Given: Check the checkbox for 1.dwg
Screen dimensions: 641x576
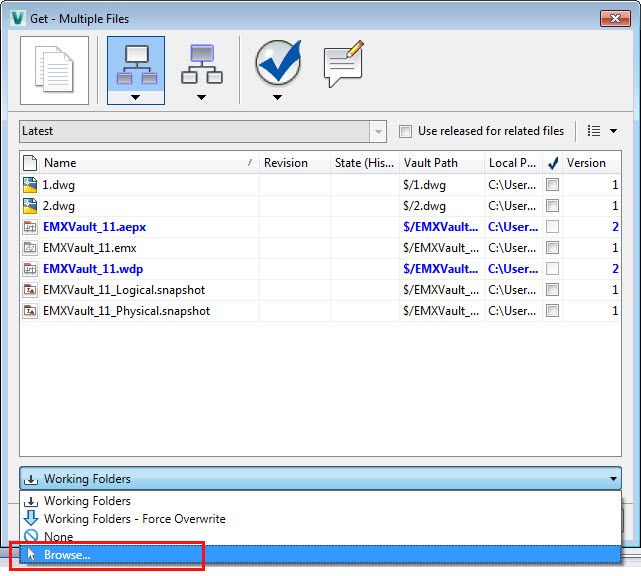Looking at the screenshot, I should (x=552, y=184).
